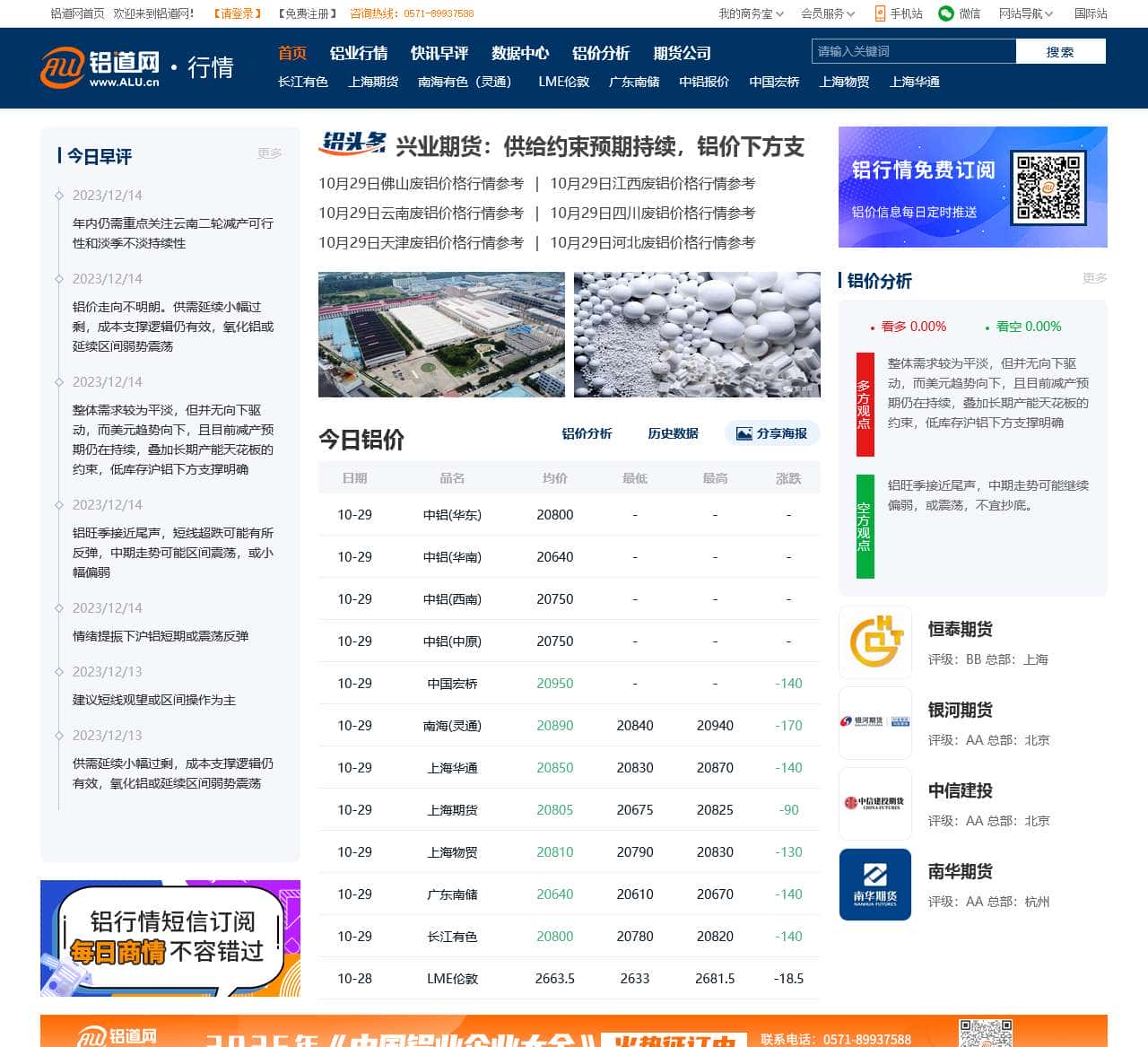Click 长江有色 average price 20800

(555, 937)
